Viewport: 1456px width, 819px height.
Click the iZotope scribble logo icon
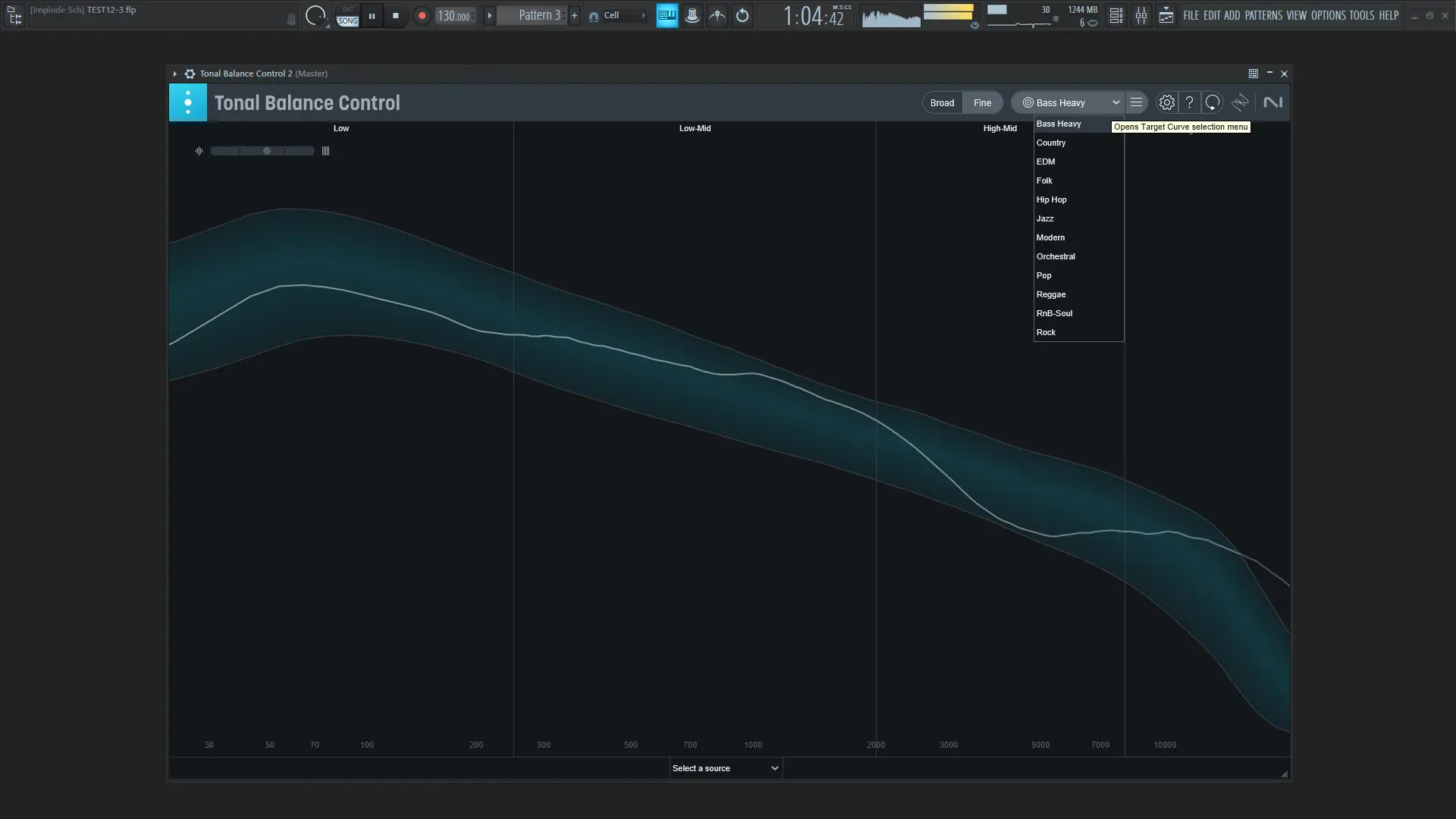pyautogui.click(x=1240, y=102)
